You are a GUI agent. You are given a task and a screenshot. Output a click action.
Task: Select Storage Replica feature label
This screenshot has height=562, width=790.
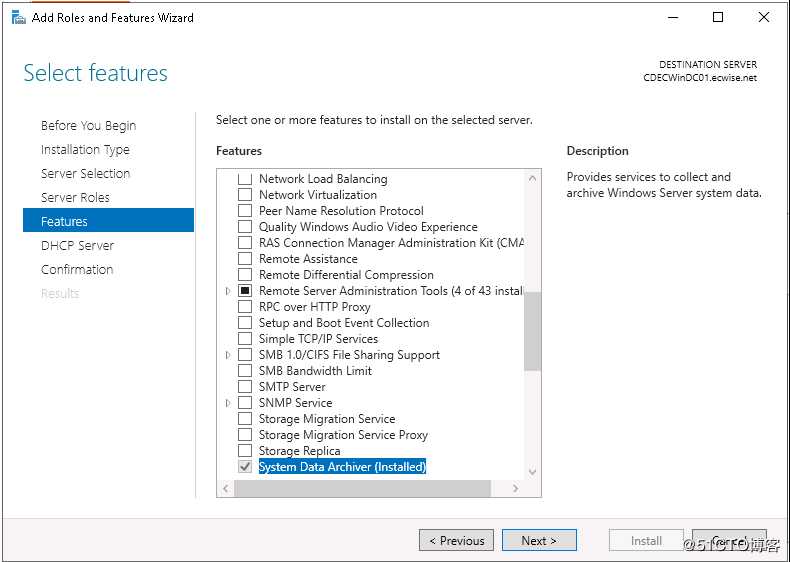point(299,451)
